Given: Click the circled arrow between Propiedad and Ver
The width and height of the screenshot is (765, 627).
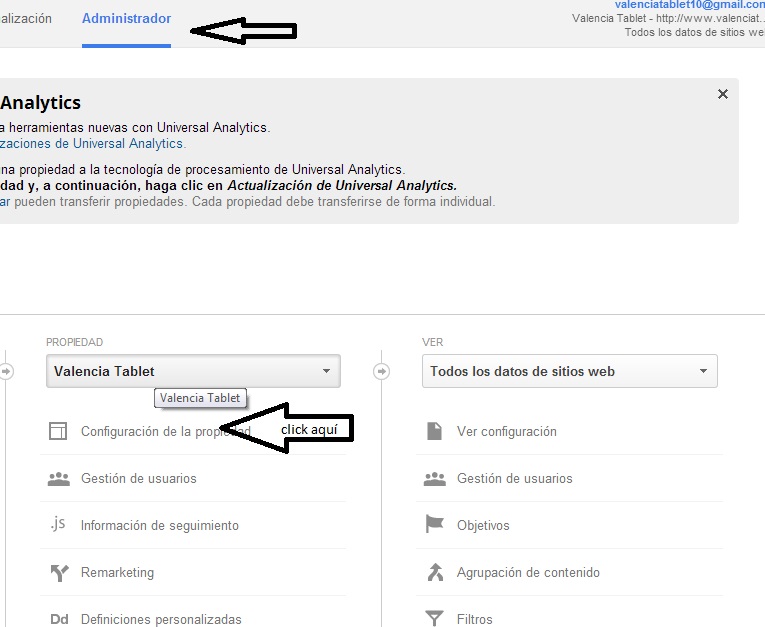Looking at the screenshot, I should pos(382,371).
